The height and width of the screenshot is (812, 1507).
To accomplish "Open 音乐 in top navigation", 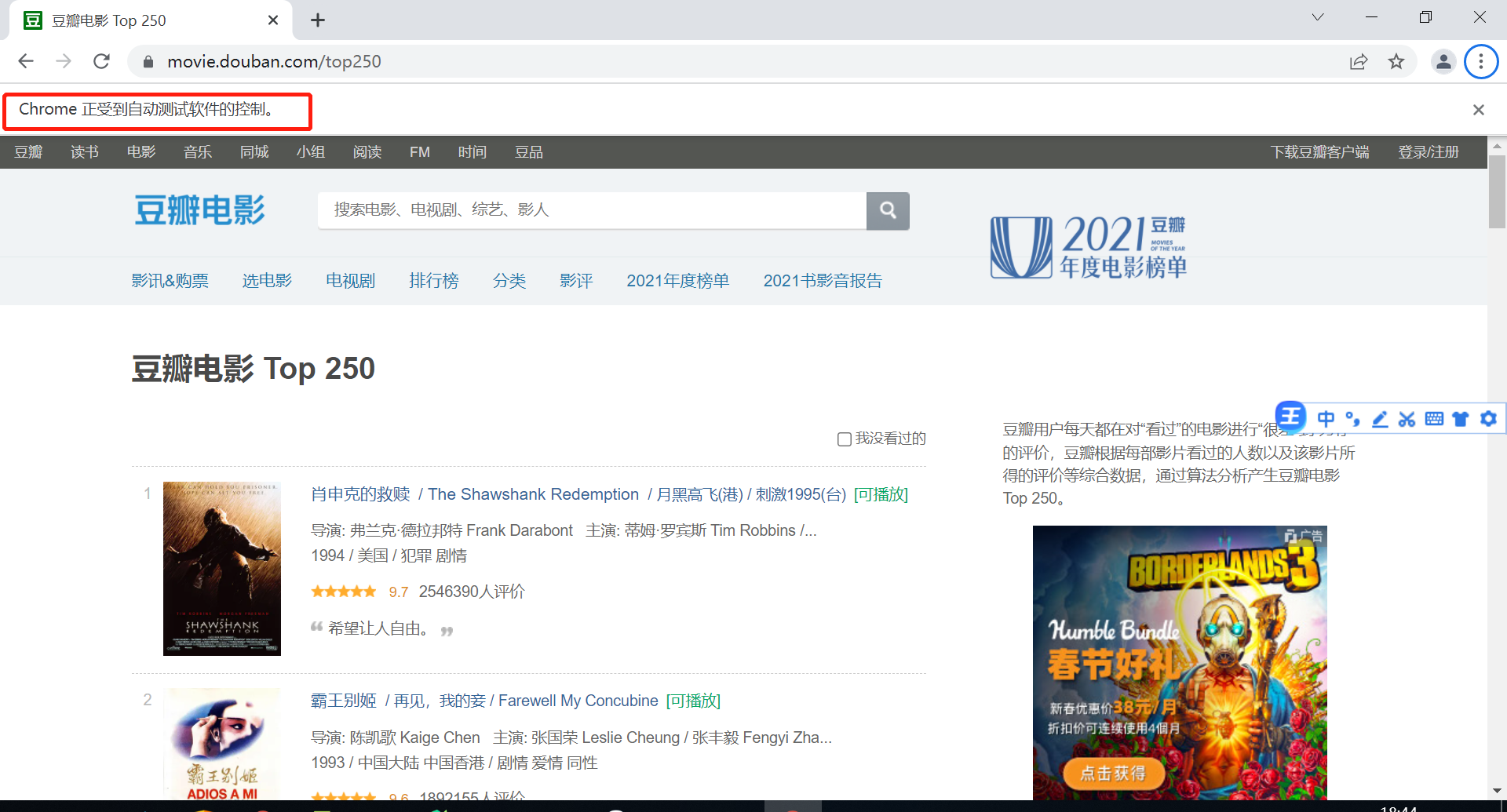I will click(198, 152).
